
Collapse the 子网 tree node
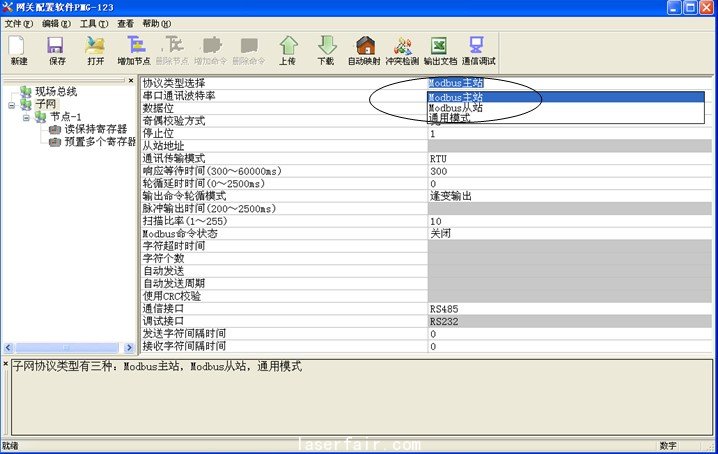click(12, 104)
